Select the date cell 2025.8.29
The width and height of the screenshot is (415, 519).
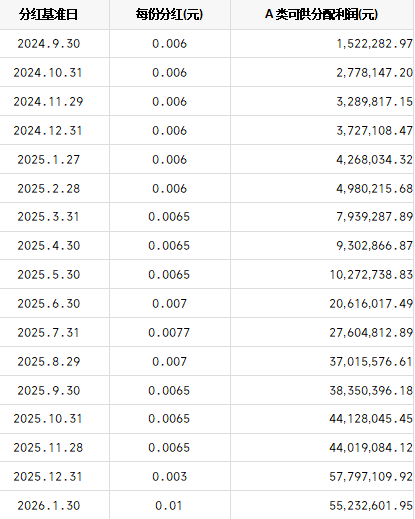pyautogui.click(x=49, y=362)
